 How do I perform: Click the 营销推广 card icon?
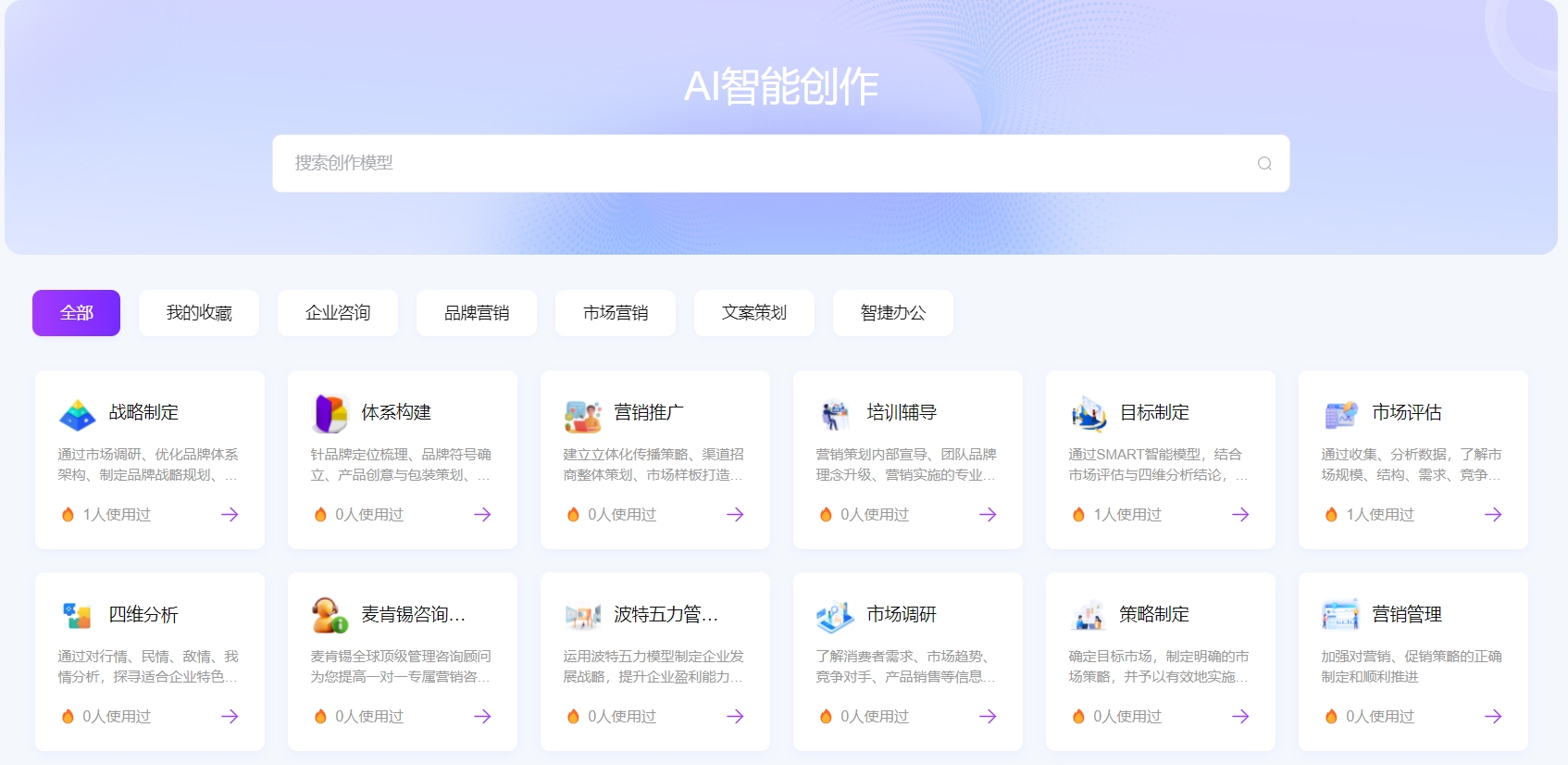(583, 415)
